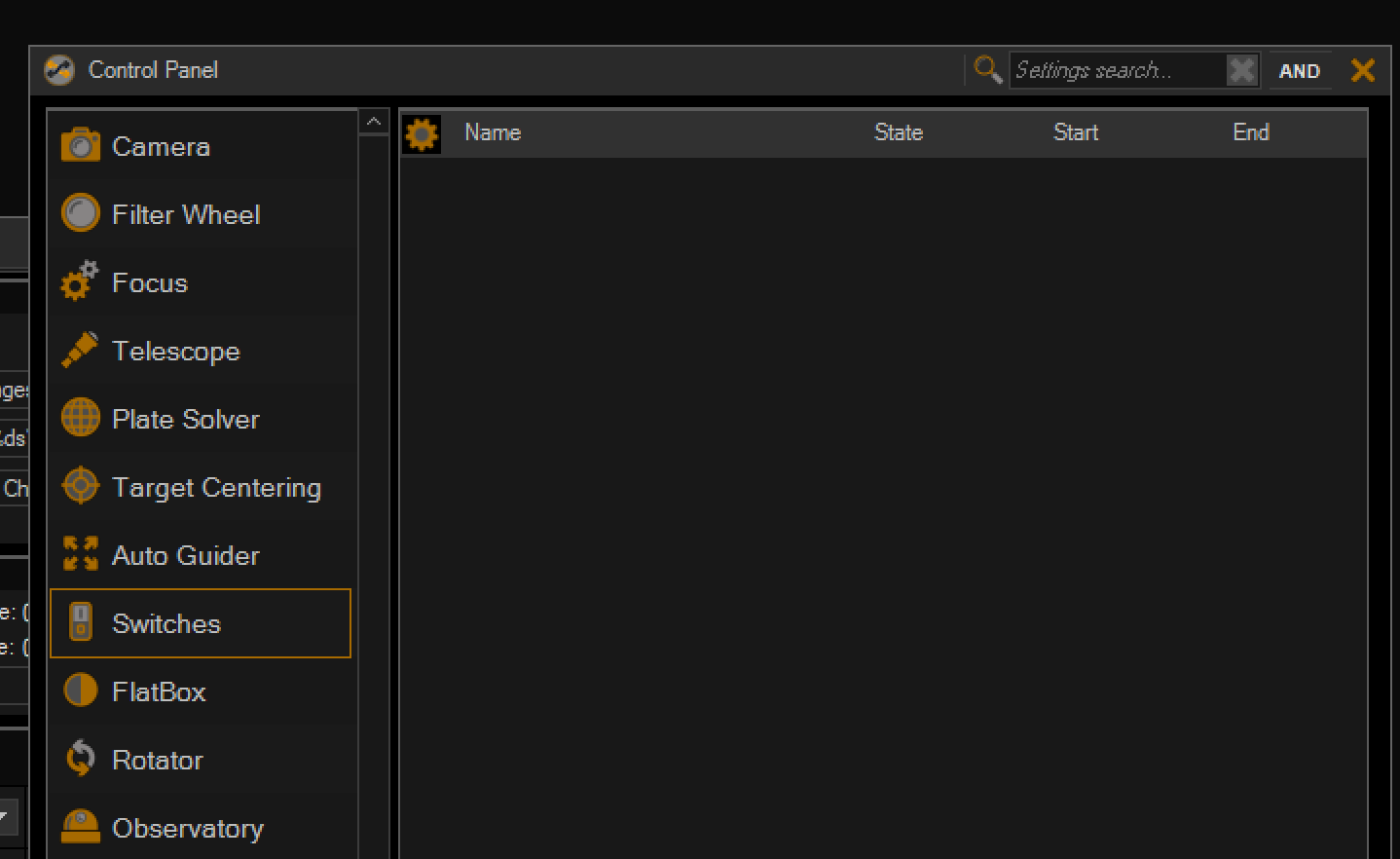Viewport: 1400px width, 859px height.
Task: Click the Camera icon in sidebar
Action: [x=80, y=146]
